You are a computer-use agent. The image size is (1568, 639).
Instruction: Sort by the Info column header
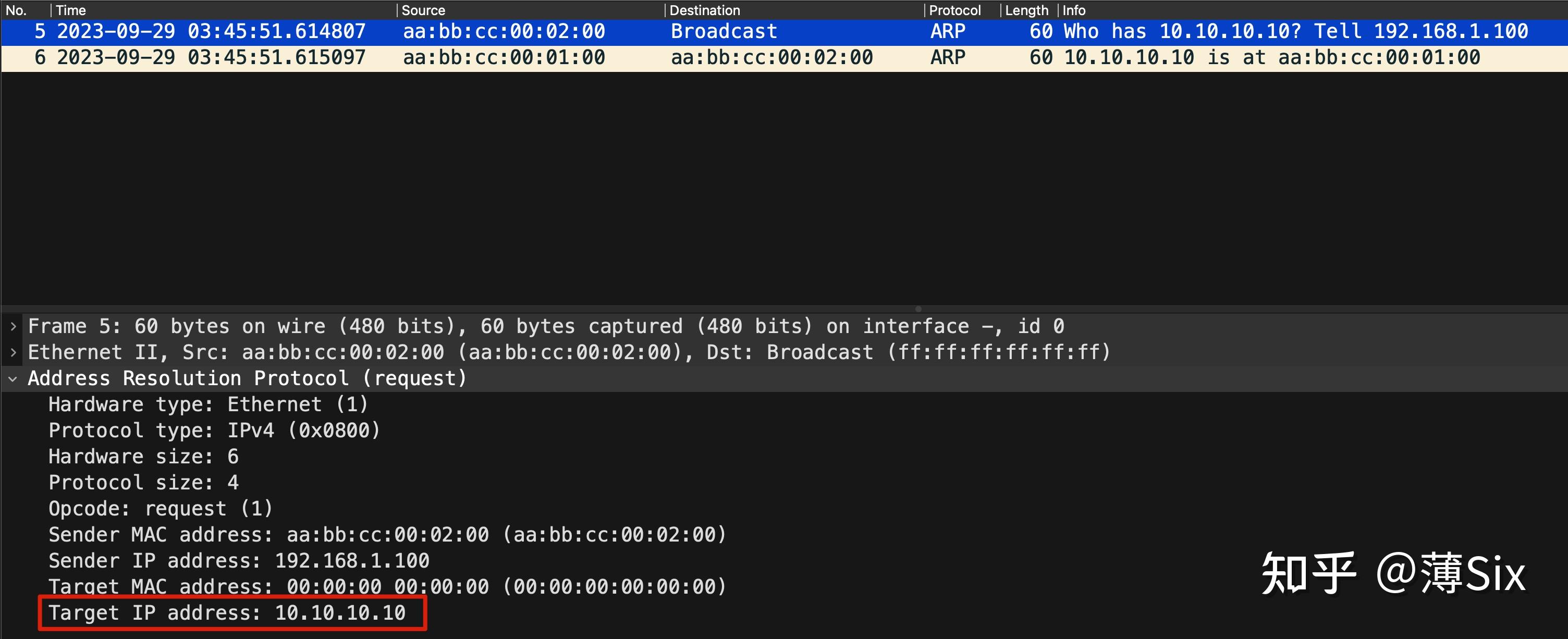click(x=1074, y=10)
